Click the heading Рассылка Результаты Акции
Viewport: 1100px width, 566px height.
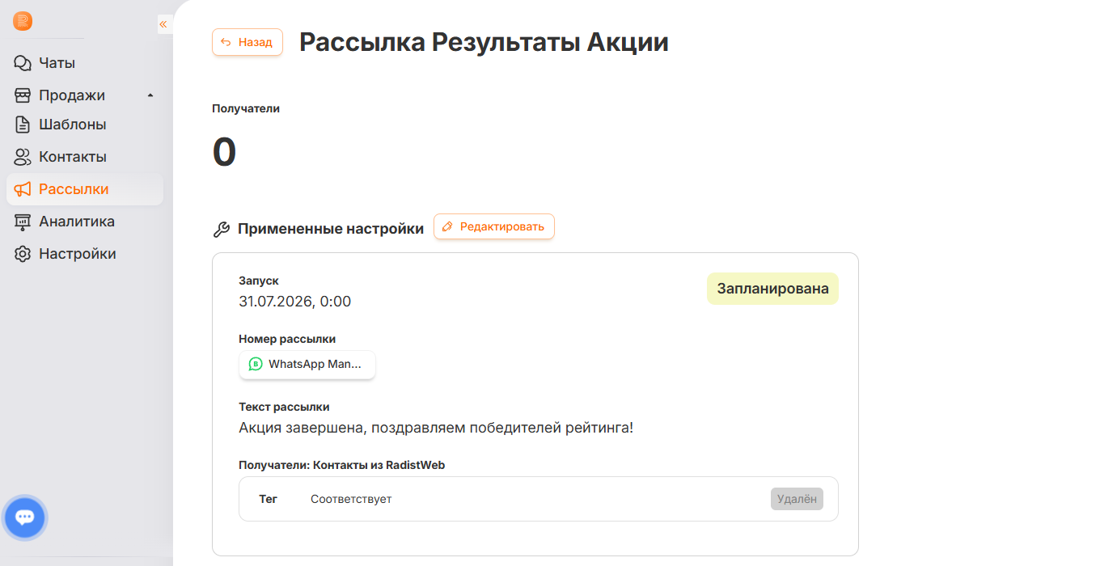click(483, 42)
